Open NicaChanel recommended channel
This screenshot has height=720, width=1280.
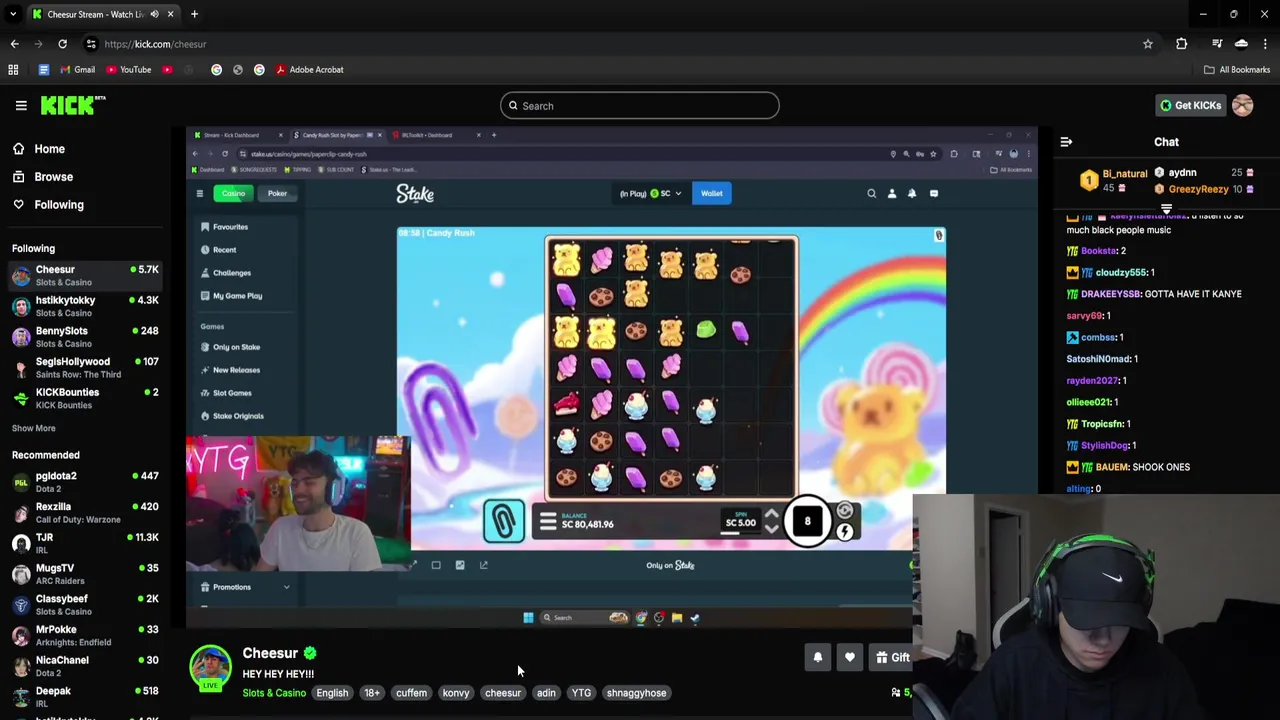click(x=85, y=666)
